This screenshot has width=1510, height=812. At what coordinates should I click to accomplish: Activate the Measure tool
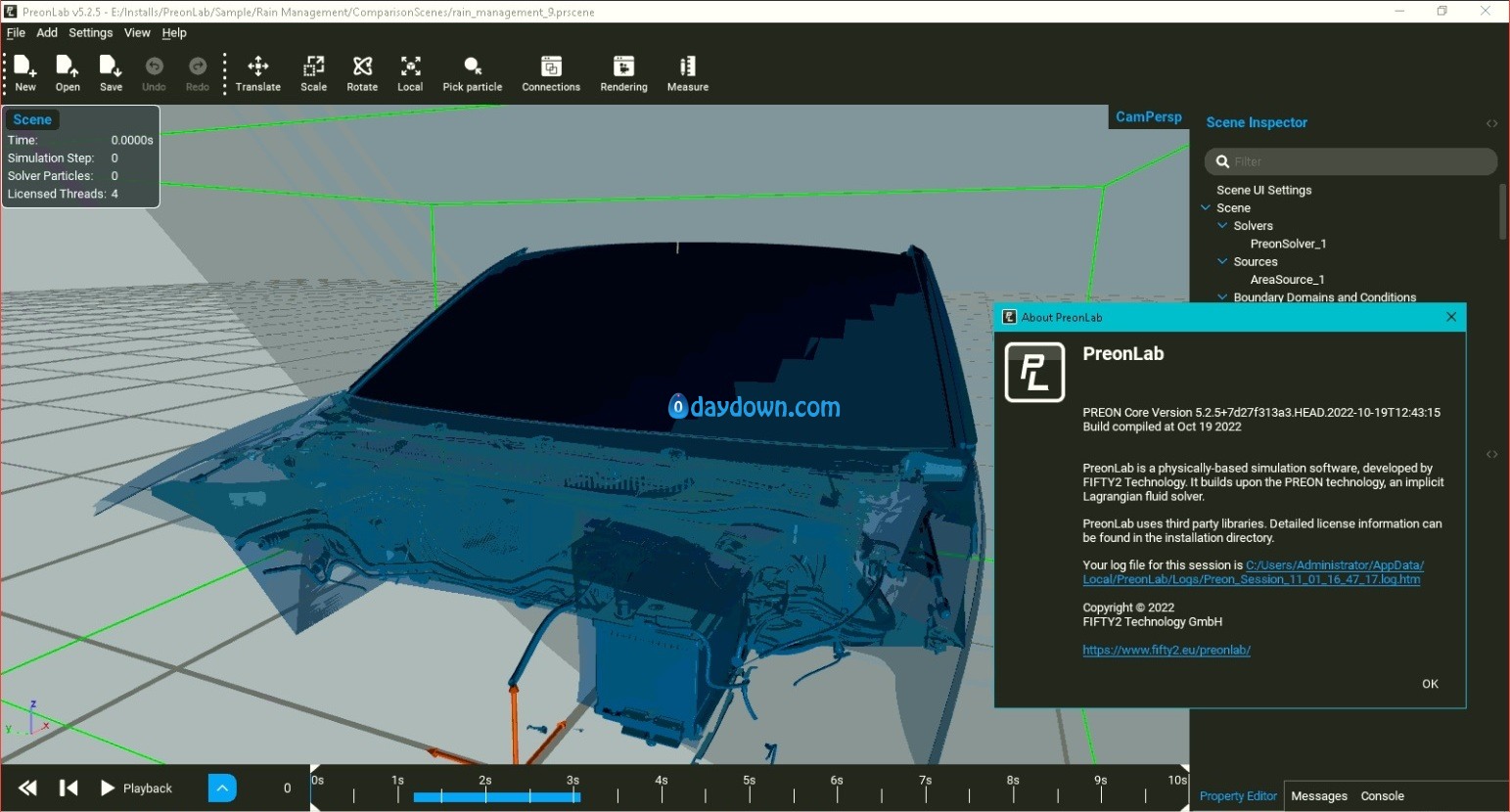[688, 73]
